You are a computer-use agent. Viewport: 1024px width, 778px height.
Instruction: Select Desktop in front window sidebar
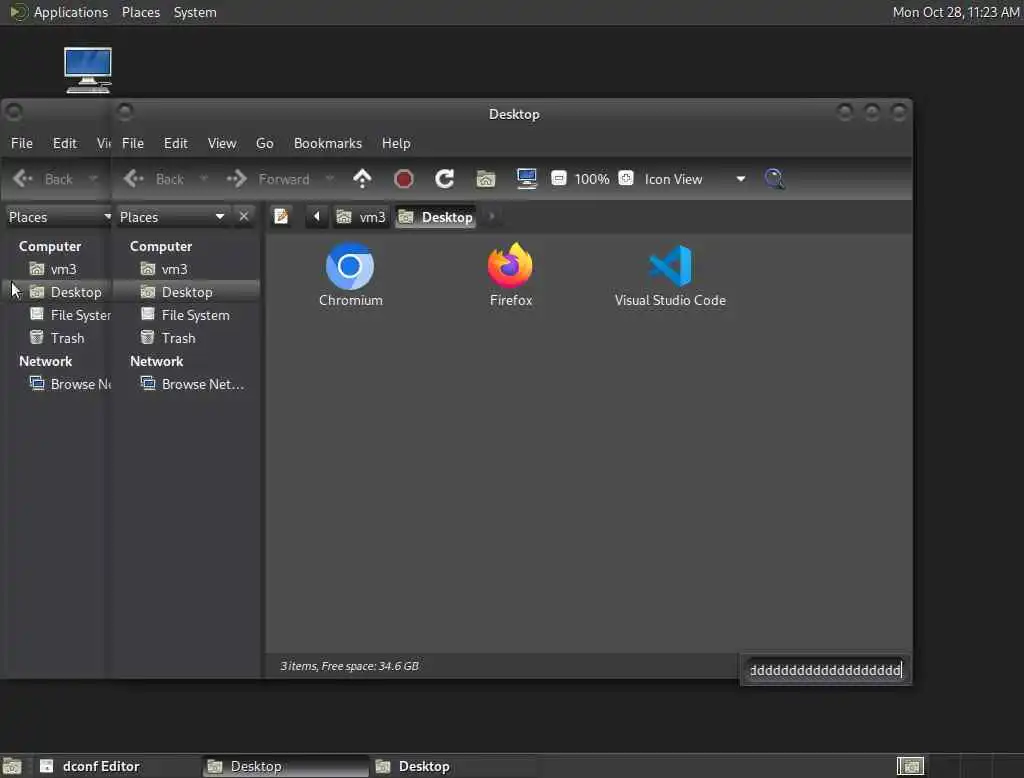pyautogui.click(x=186, y=292)
